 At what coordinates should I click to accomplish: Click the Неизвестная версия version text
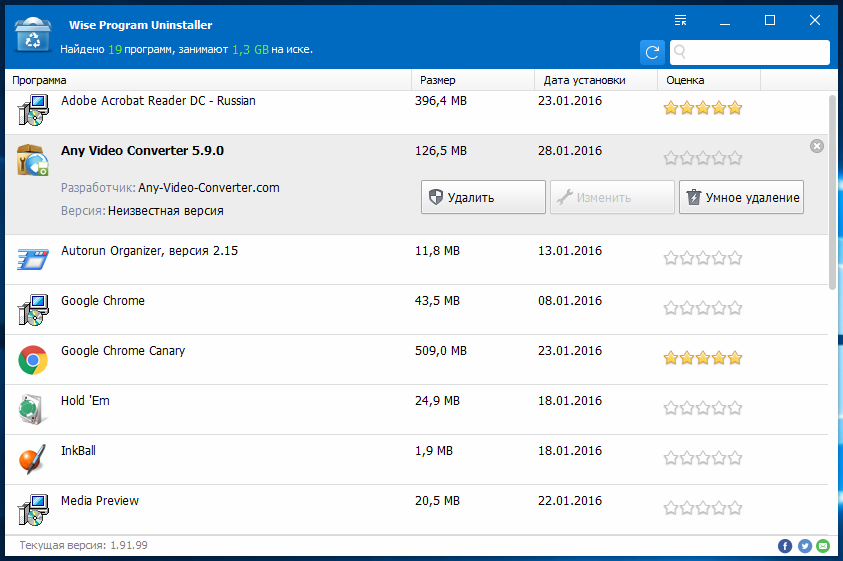click(166, 211)
